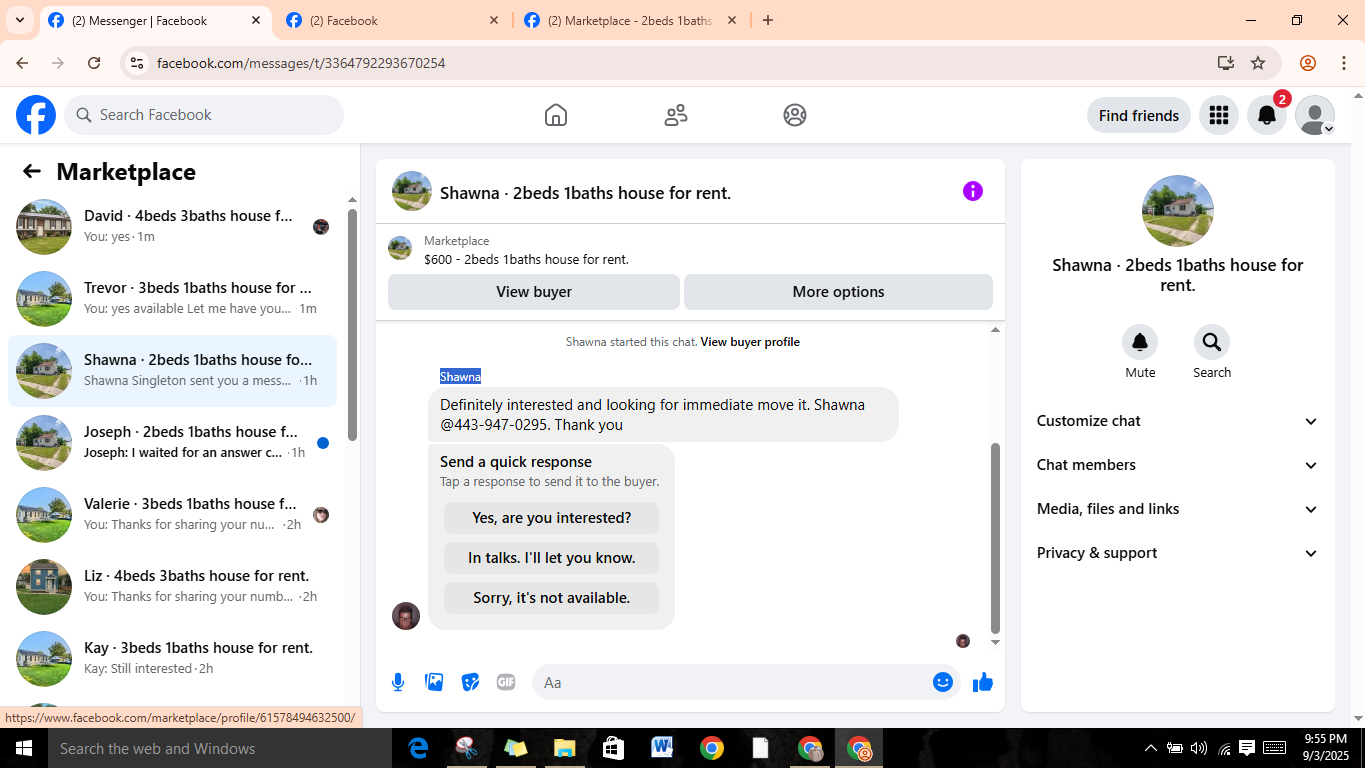Open Kay's 3beds 1baths conversation
The width and height of the screenshot is (1365, 768).
(172, 659)
